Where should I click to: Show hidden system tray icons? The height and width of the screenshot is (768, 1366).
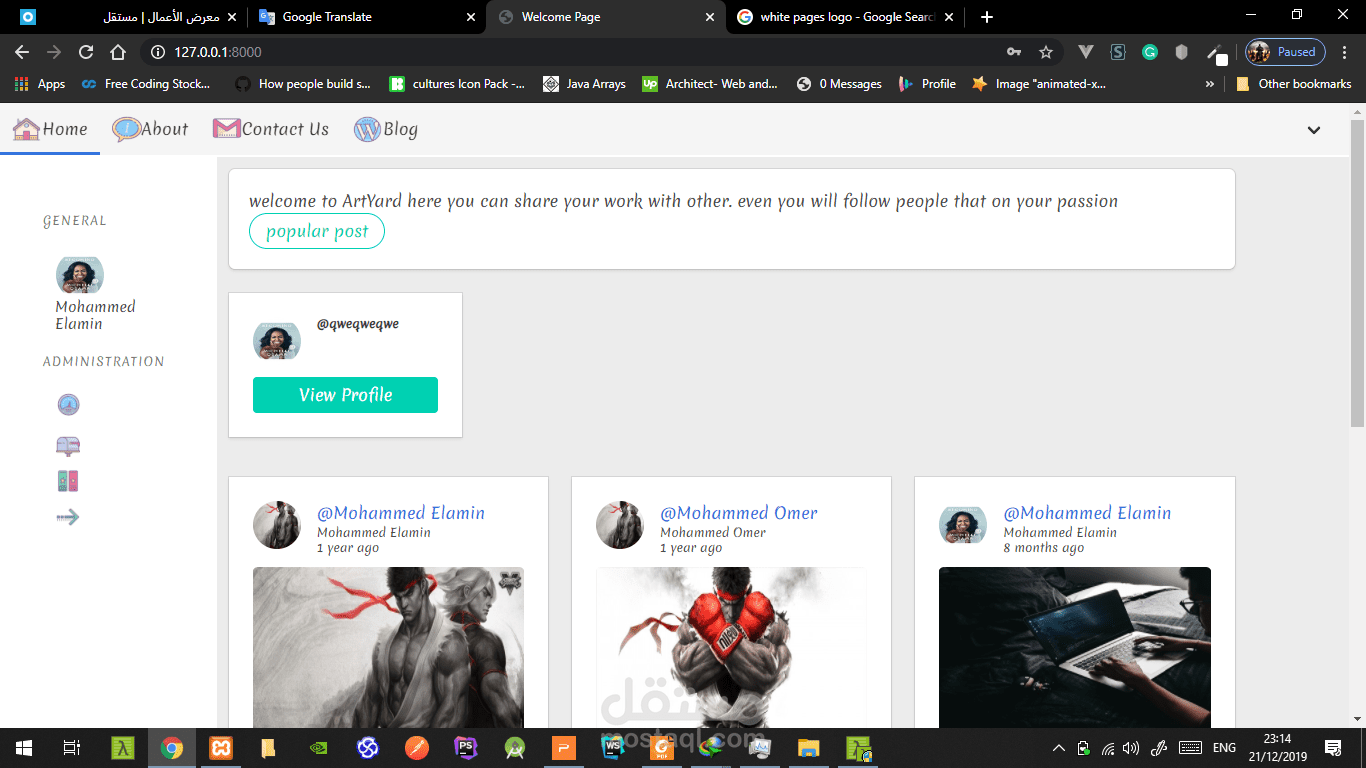(1058, 748)
